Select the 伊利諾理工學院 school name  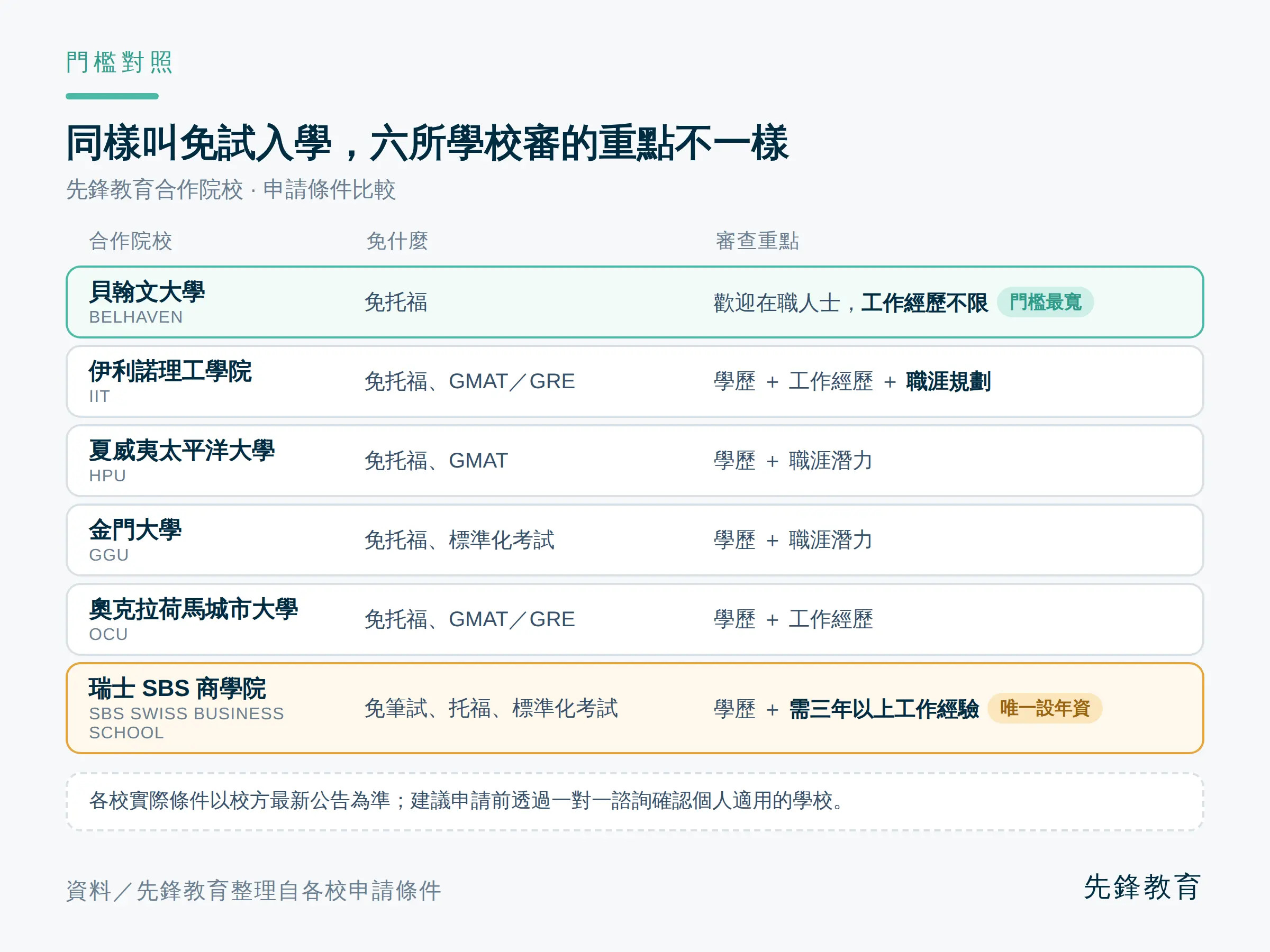170,371
